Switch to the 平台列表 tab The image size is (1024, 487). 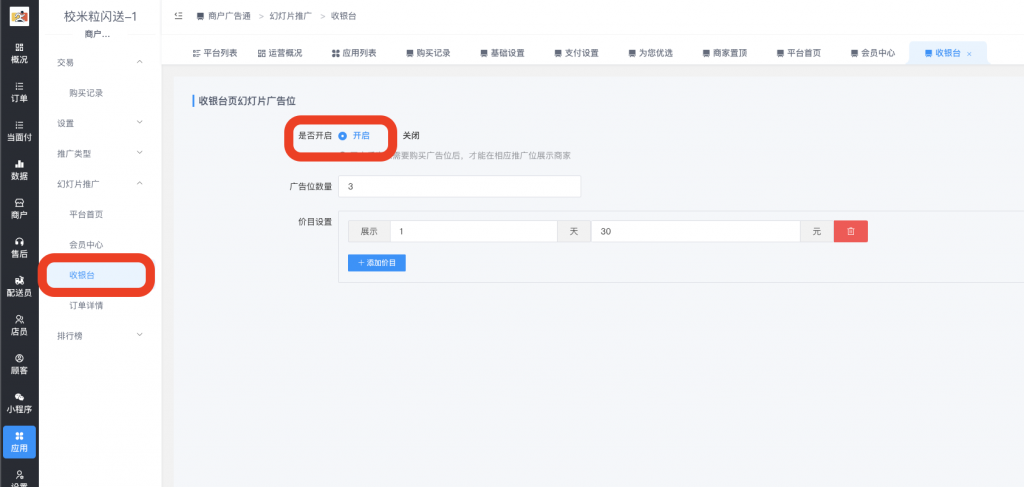[x=215, y=54]
